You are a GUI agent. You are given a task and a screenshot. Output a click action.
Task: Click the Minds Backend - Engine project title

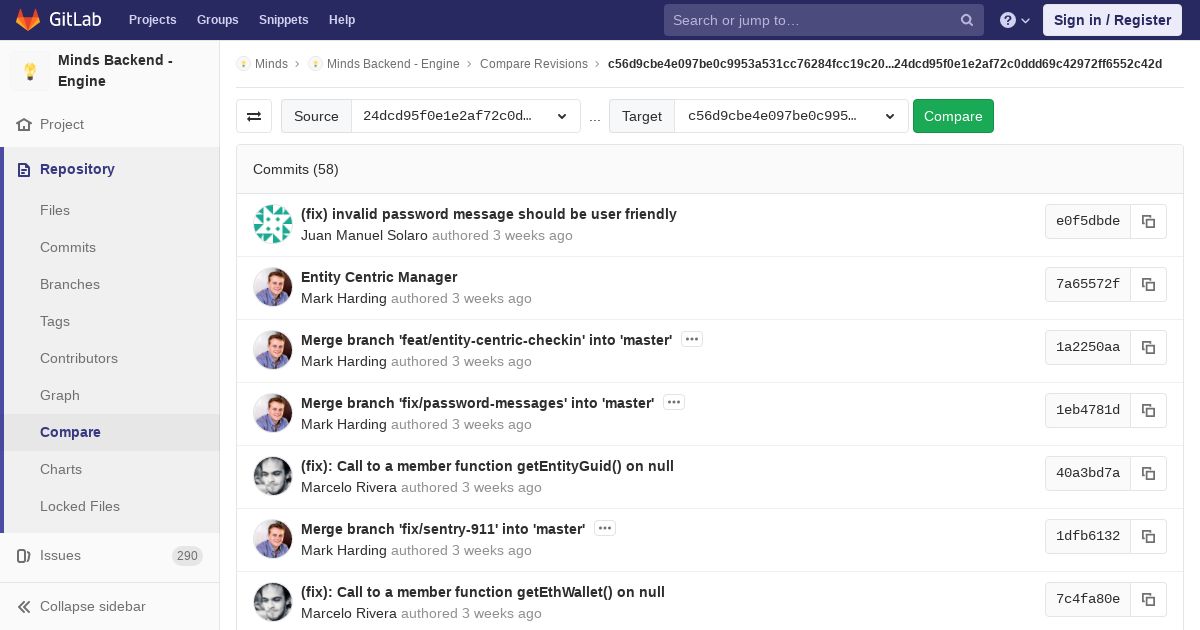(x=115, y=71)
